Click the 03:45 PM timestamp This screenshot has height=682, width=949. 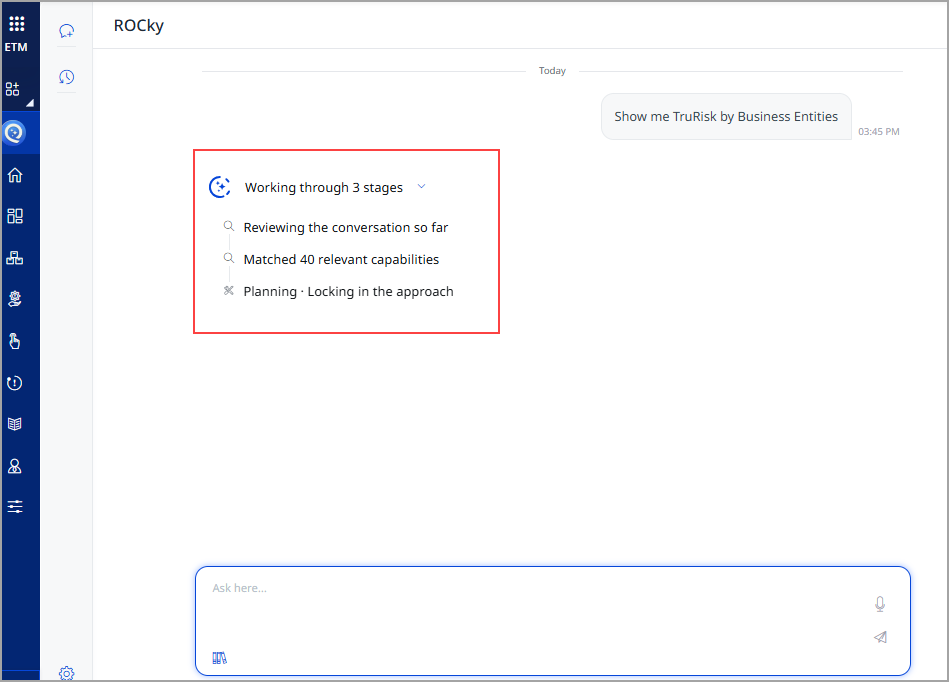(x=879, y=131)
